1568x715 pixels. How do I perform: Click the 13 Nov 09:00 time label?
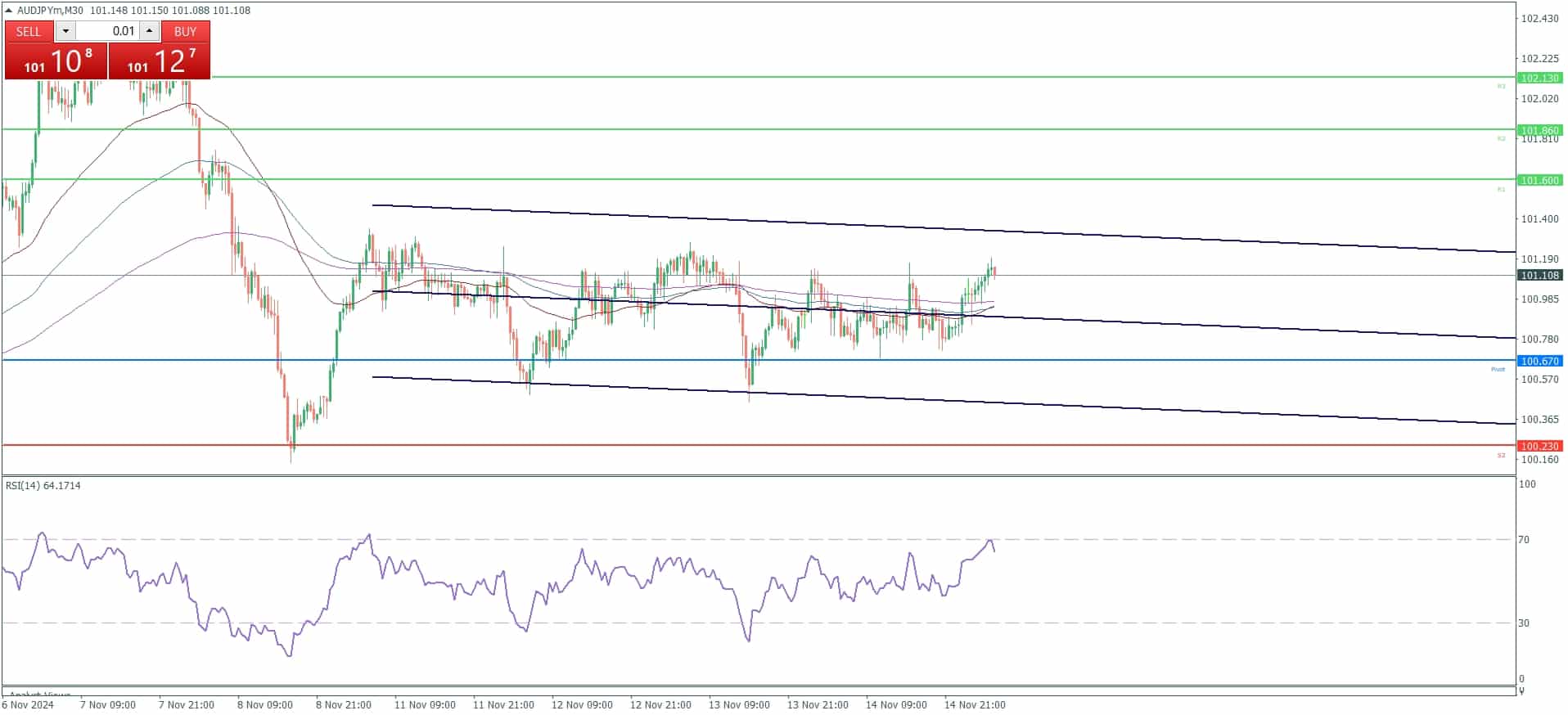[x=739, y=704]
